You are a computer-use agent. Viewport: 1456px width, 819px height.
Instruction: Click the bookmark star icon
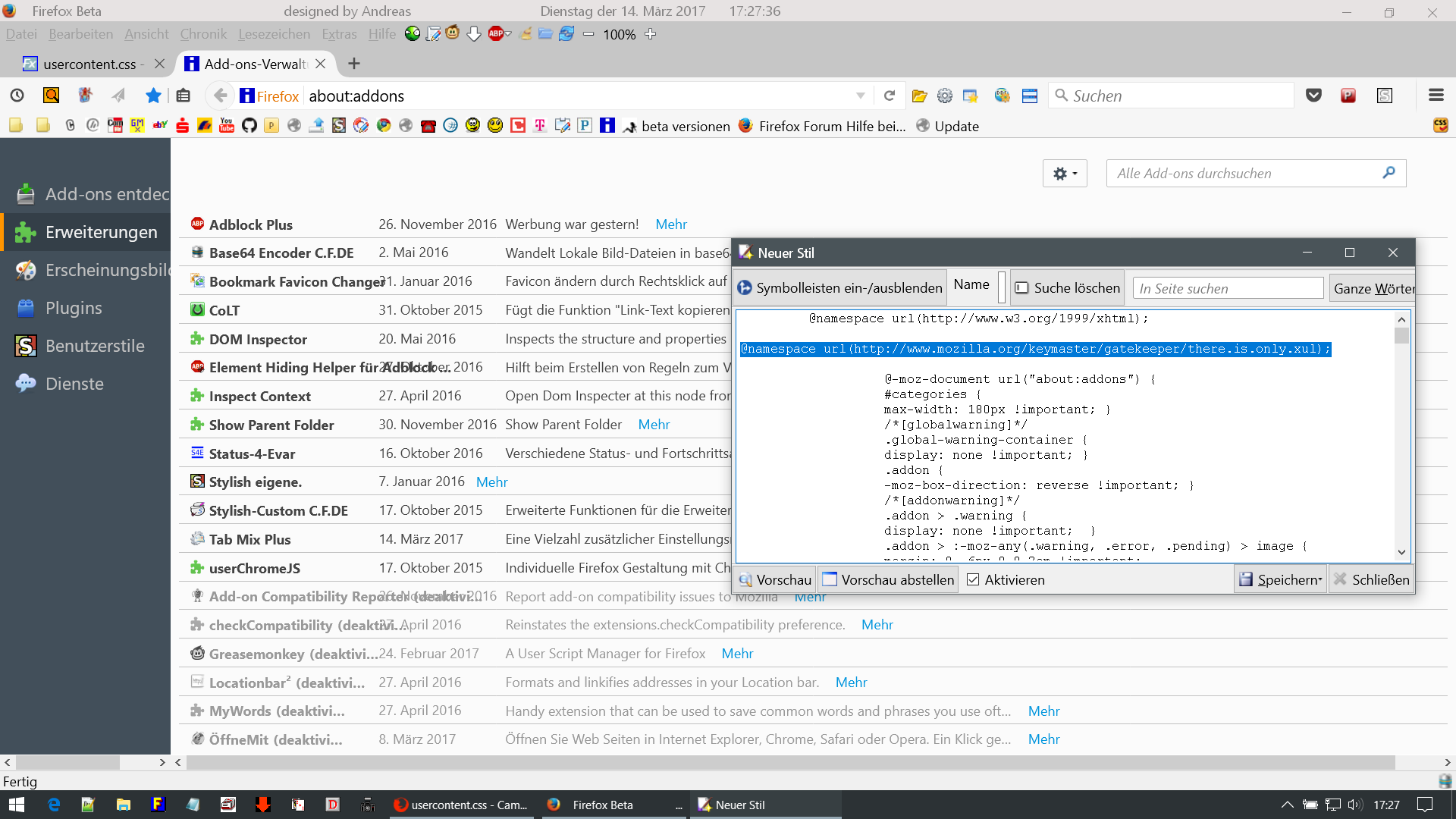click(153, 96)
